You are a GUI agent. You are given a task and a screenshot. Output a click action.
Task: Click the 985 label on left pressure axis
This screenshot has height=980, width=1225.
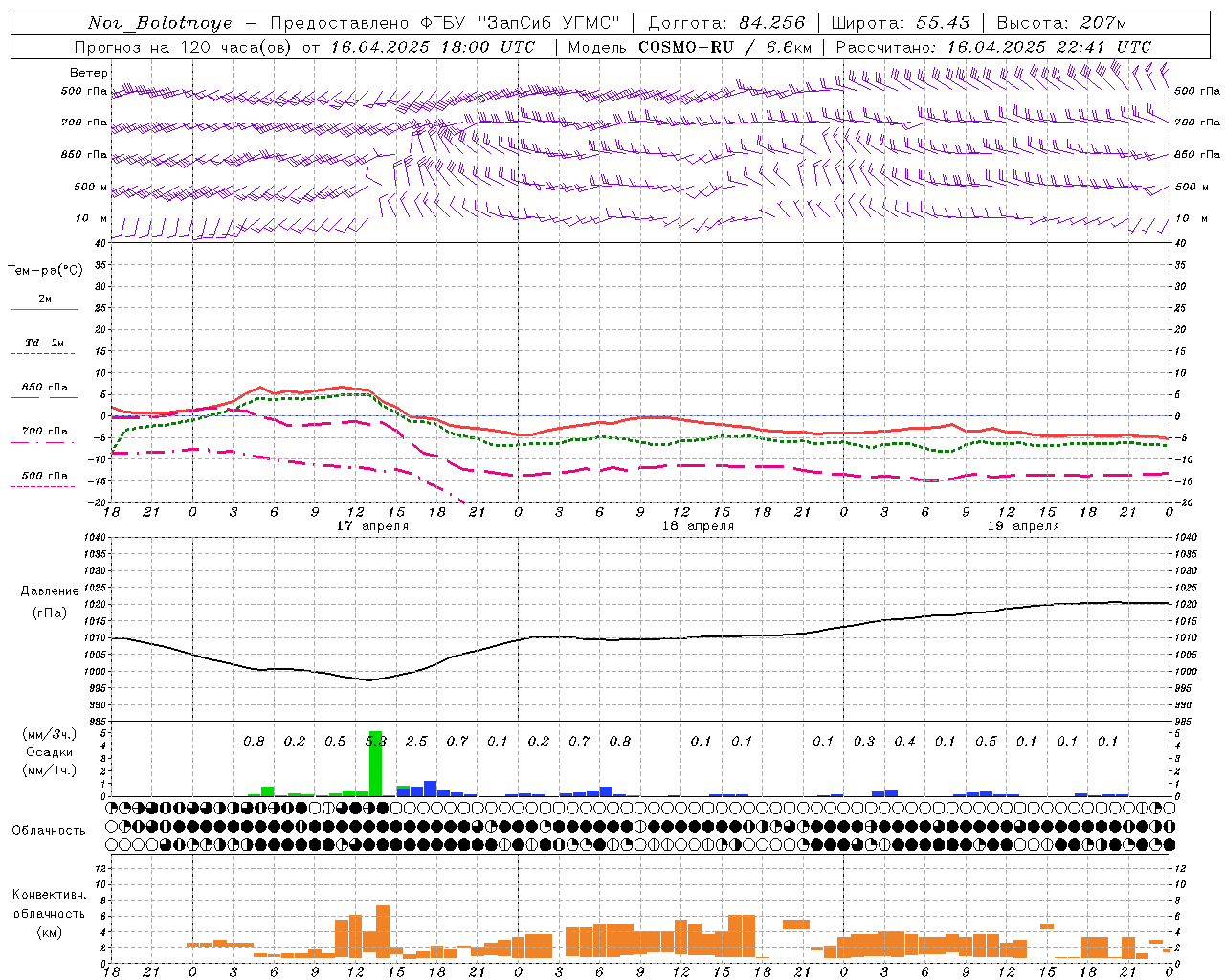[x=100, y=722]
